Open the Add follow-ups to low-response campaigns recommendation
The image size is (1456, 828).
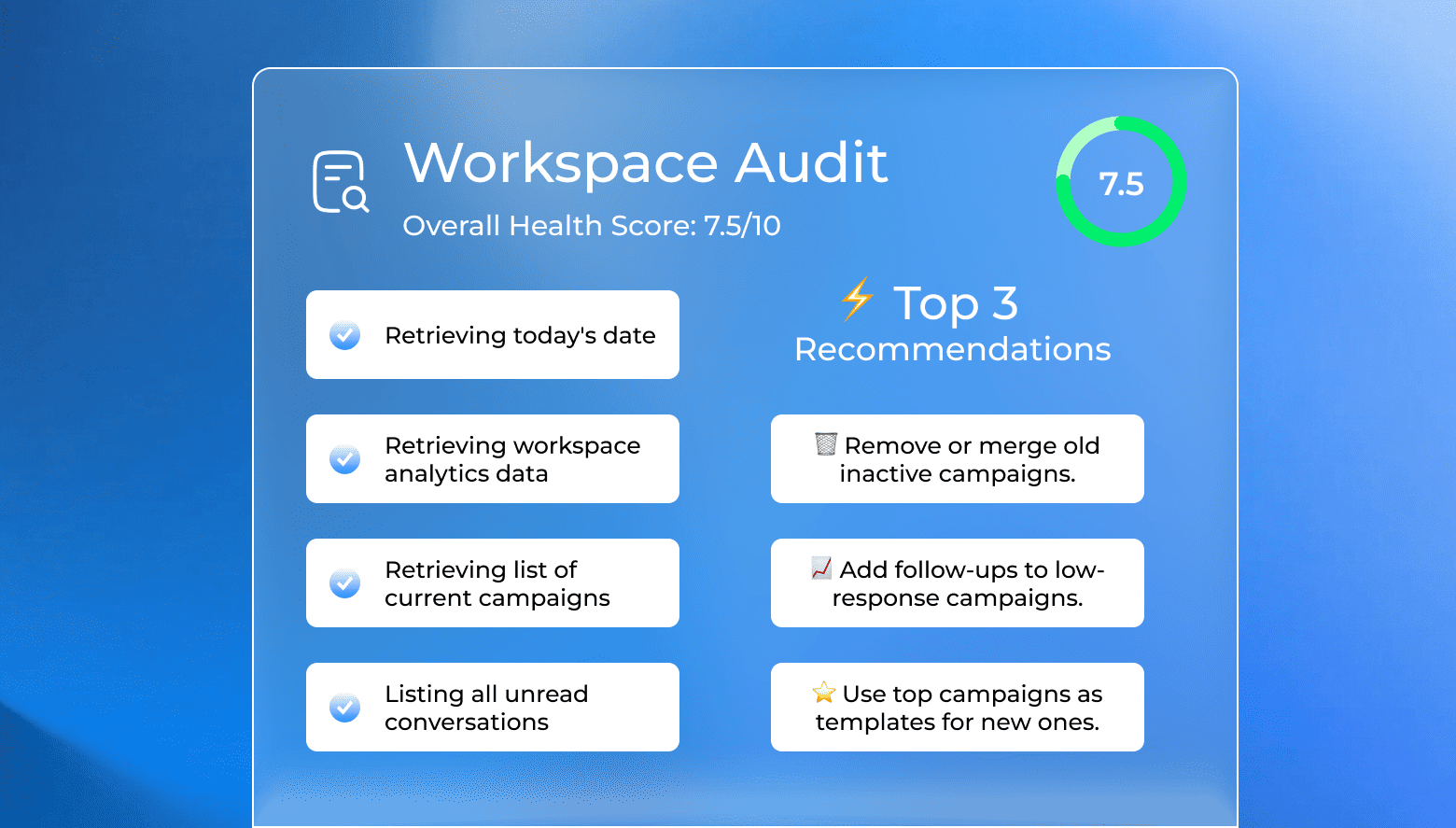[x=958, y=583]
